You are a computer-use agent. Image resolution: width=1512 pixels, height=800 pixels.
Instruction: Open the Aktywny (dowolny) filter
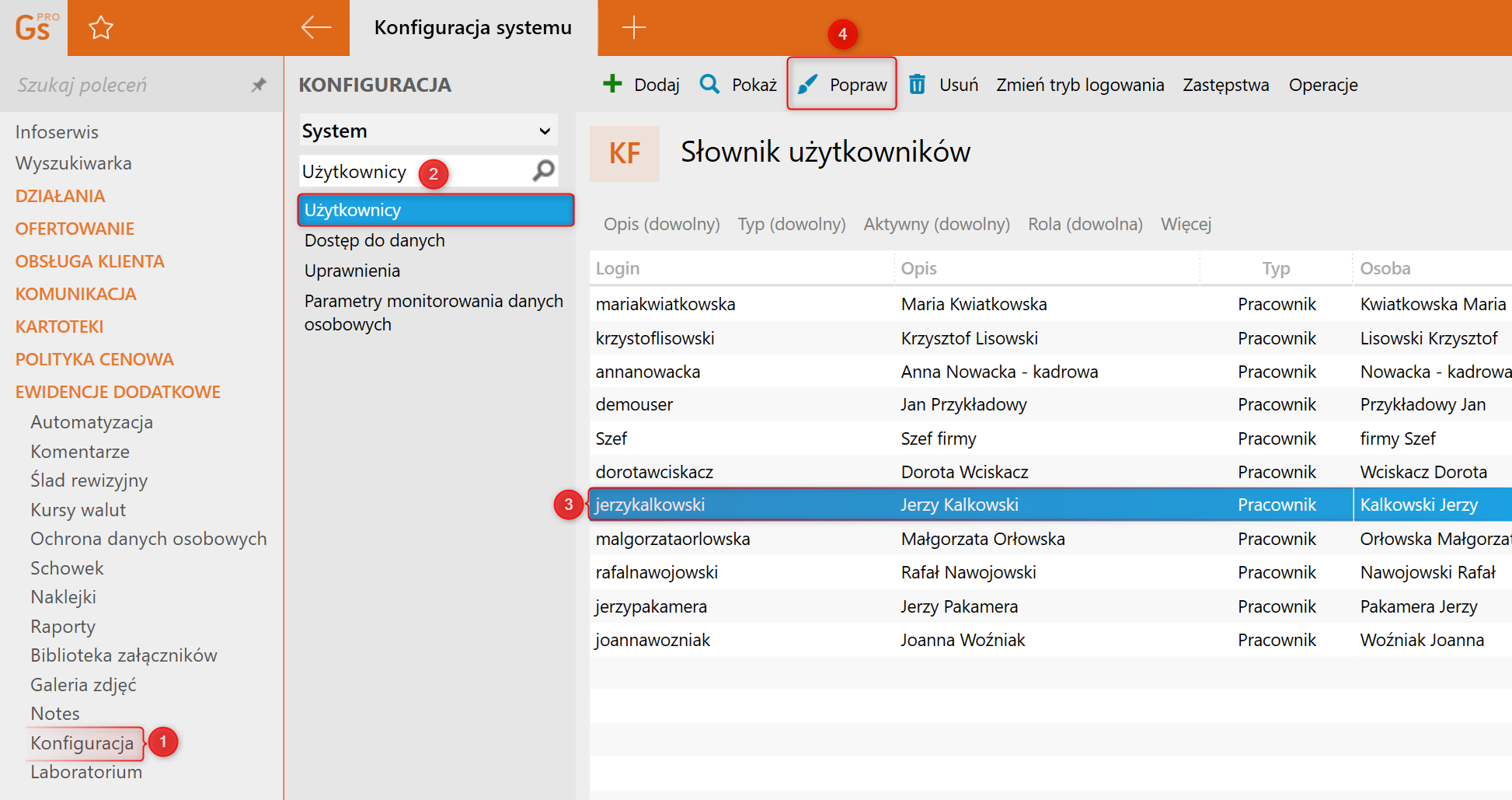[936, 224]
